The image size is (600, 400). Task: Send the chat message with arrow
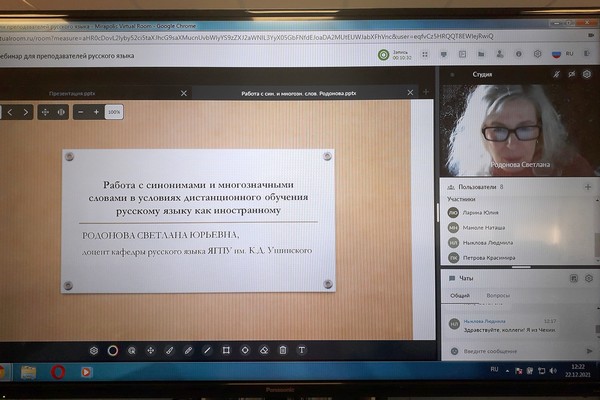click(589, 351)
